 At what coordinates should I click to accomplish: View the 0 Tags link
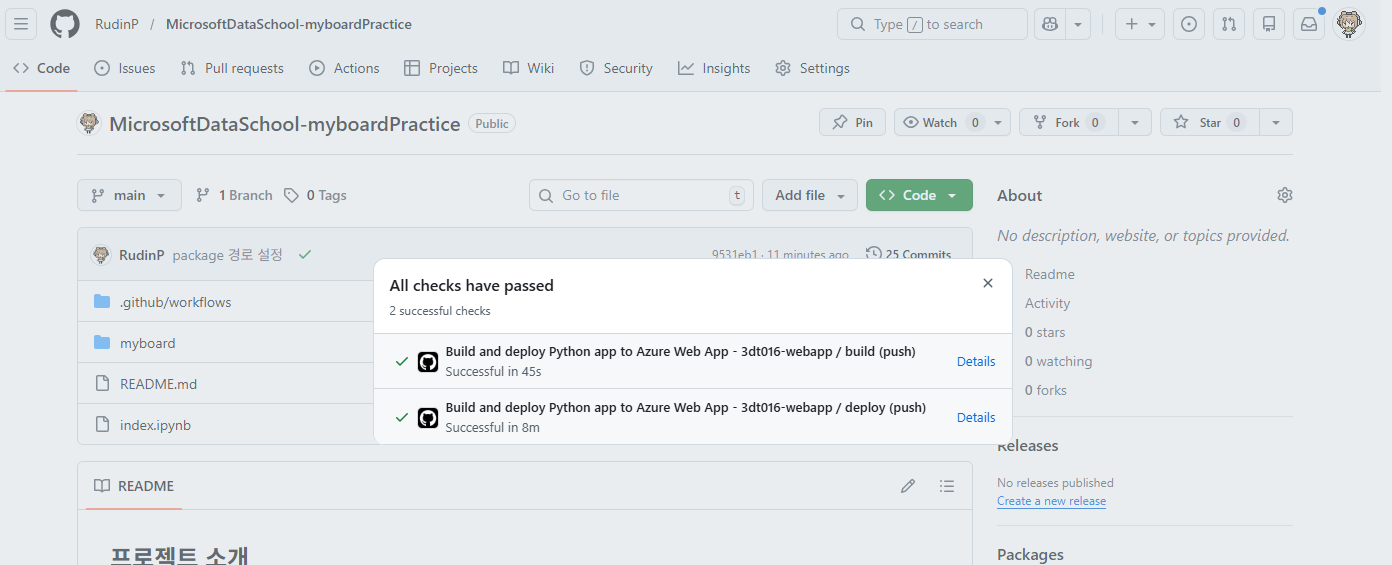point(315,195)
